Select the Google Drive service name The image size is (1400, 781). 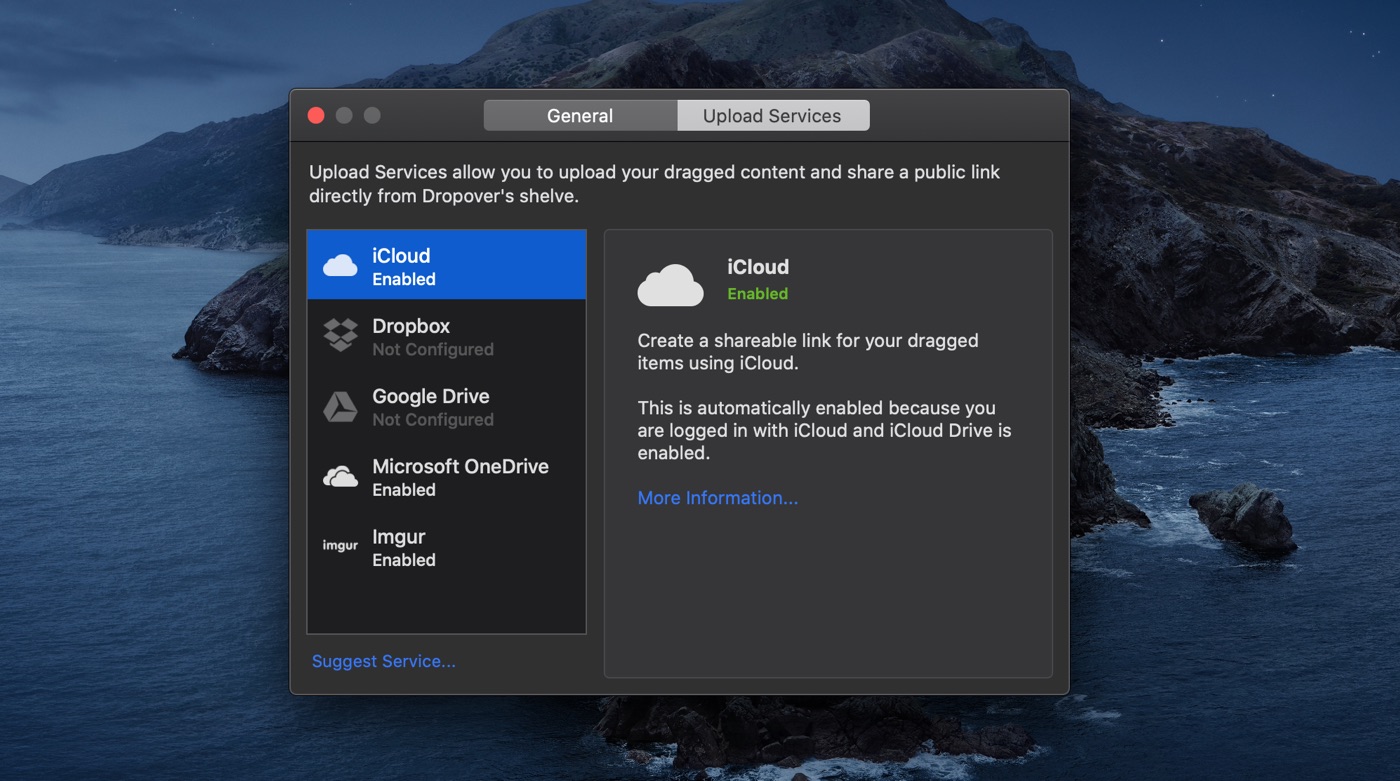coord(431,396)
